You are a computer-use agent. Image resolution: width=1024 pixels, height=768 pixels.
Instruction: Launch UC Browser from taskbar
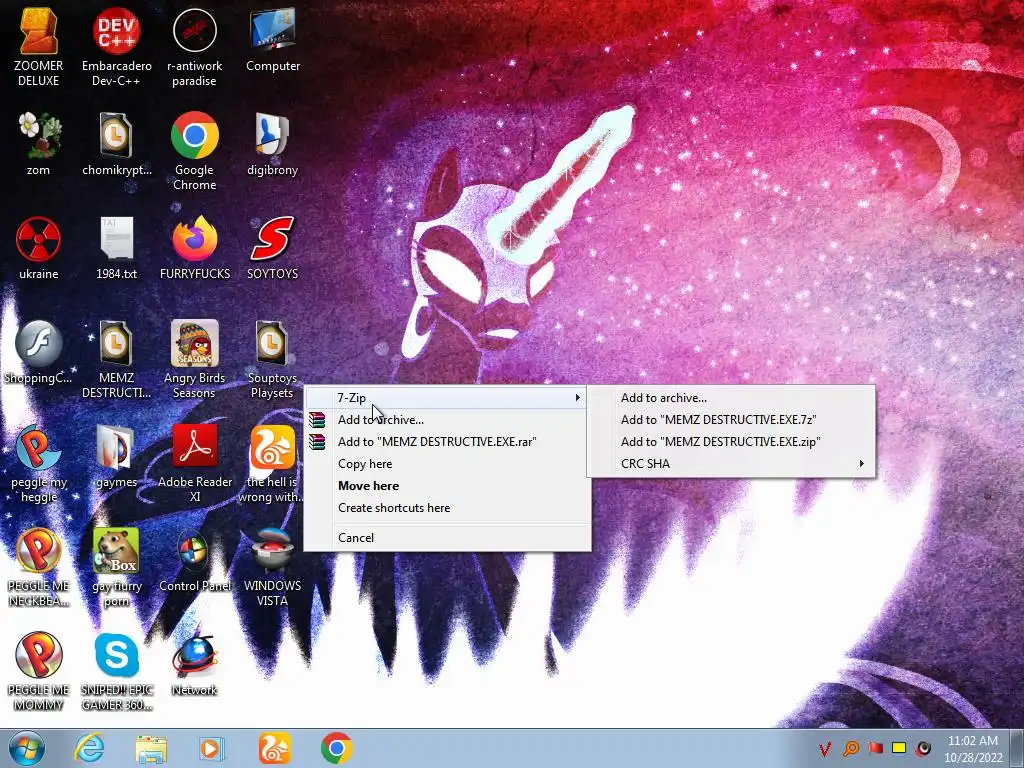pyautogui.click(x=274, y=748)
